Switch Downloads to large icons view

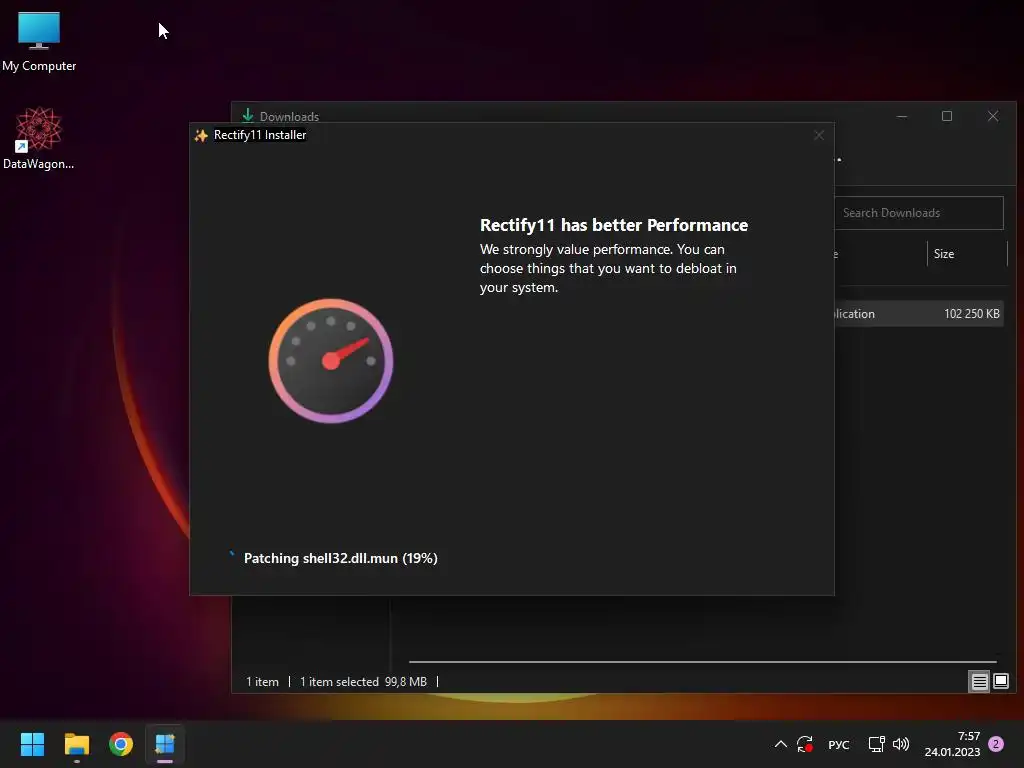(1000, 682)
